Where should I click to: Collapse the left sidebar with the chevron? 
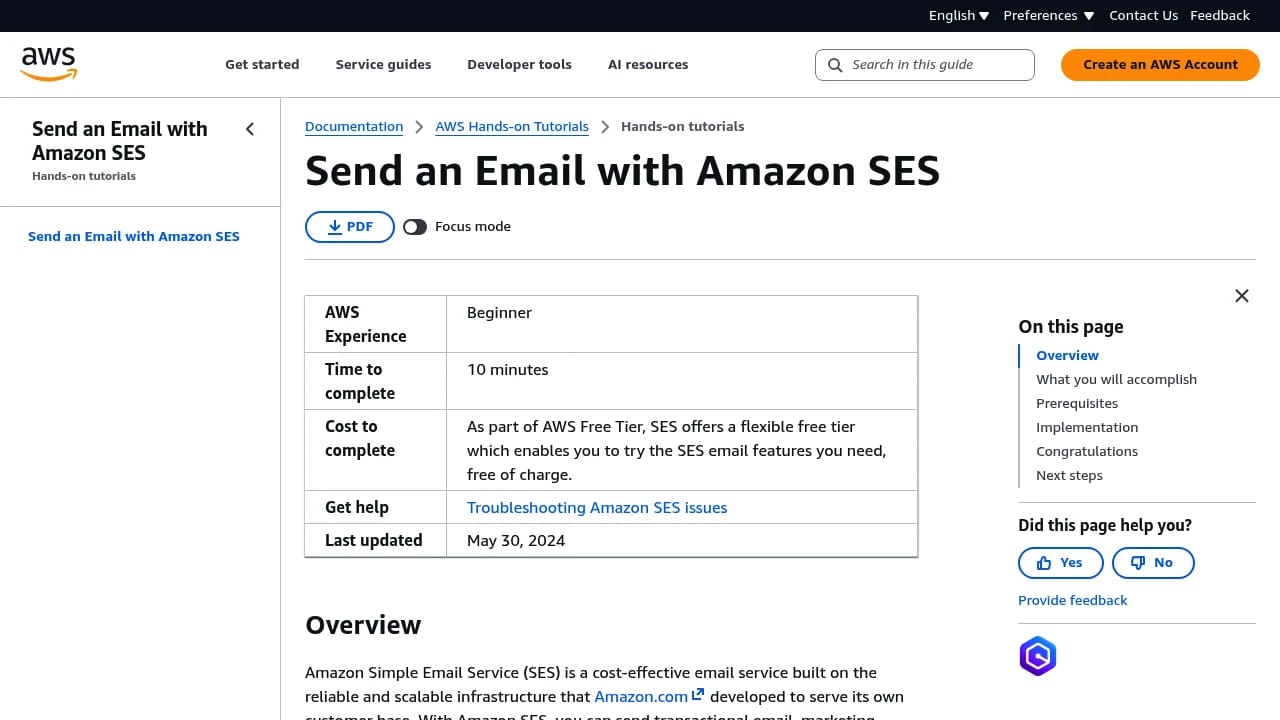(x=249, y=129)
